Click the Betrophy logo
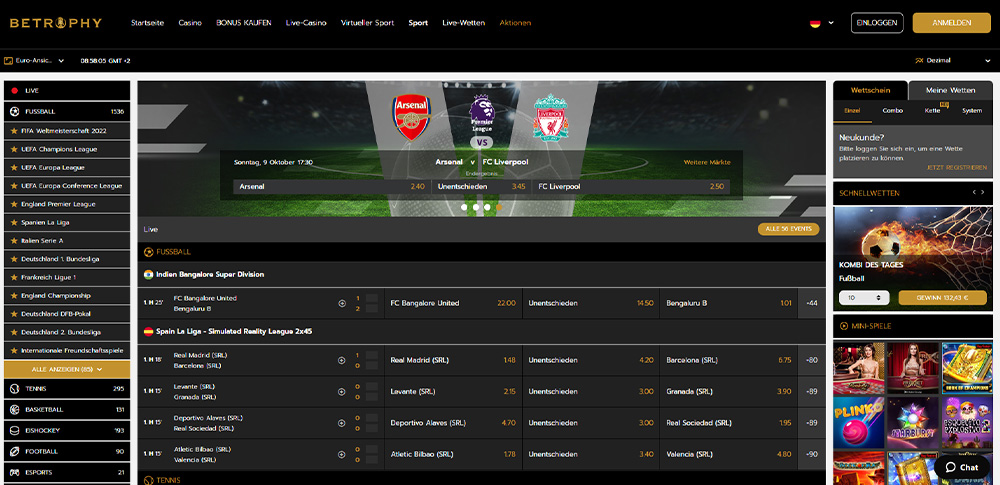This screenshot has width=1000, height=485. [x=55, y=23]
